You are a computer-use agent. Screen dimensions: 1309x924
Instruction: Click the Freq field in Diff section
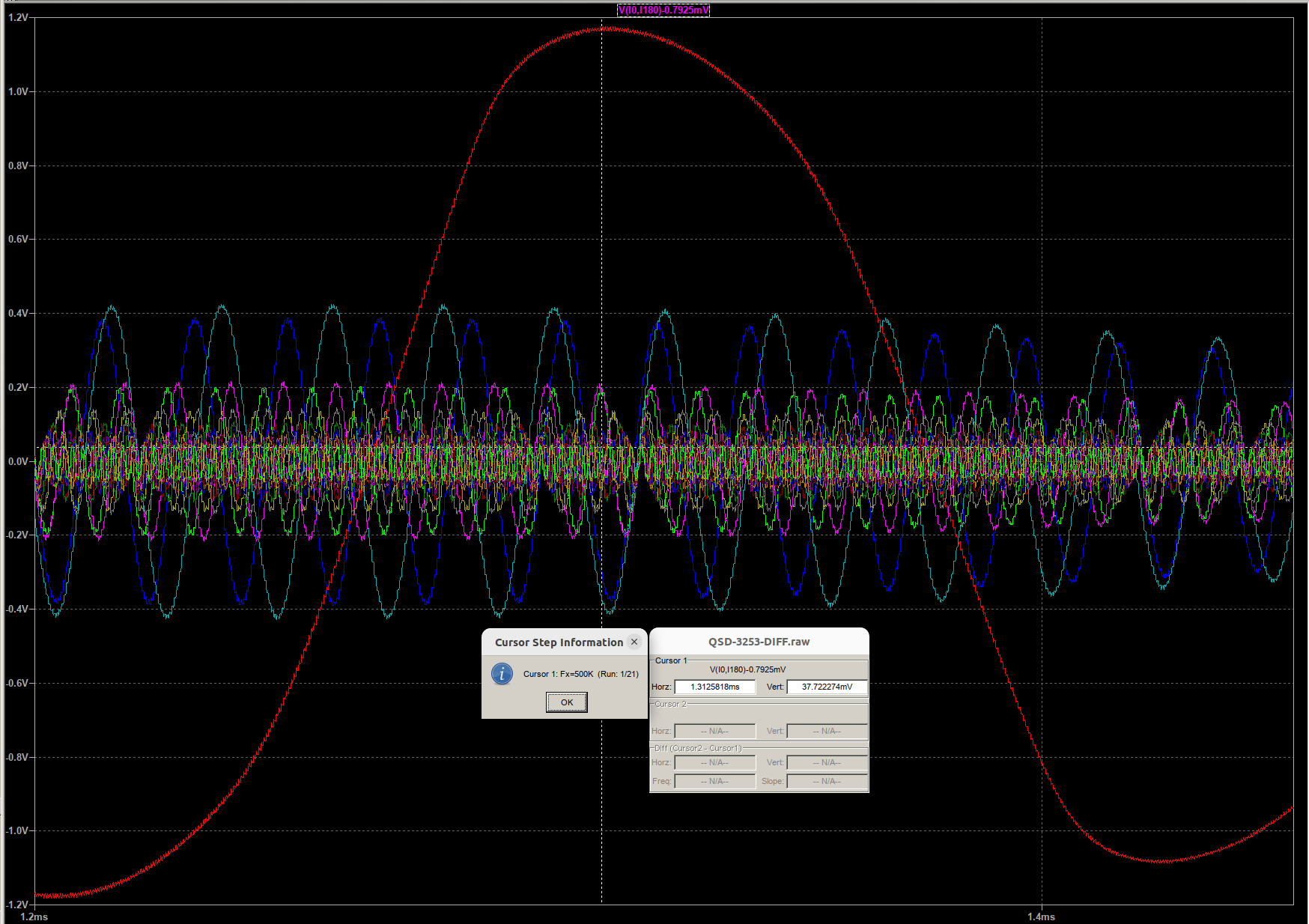(714, 781)
